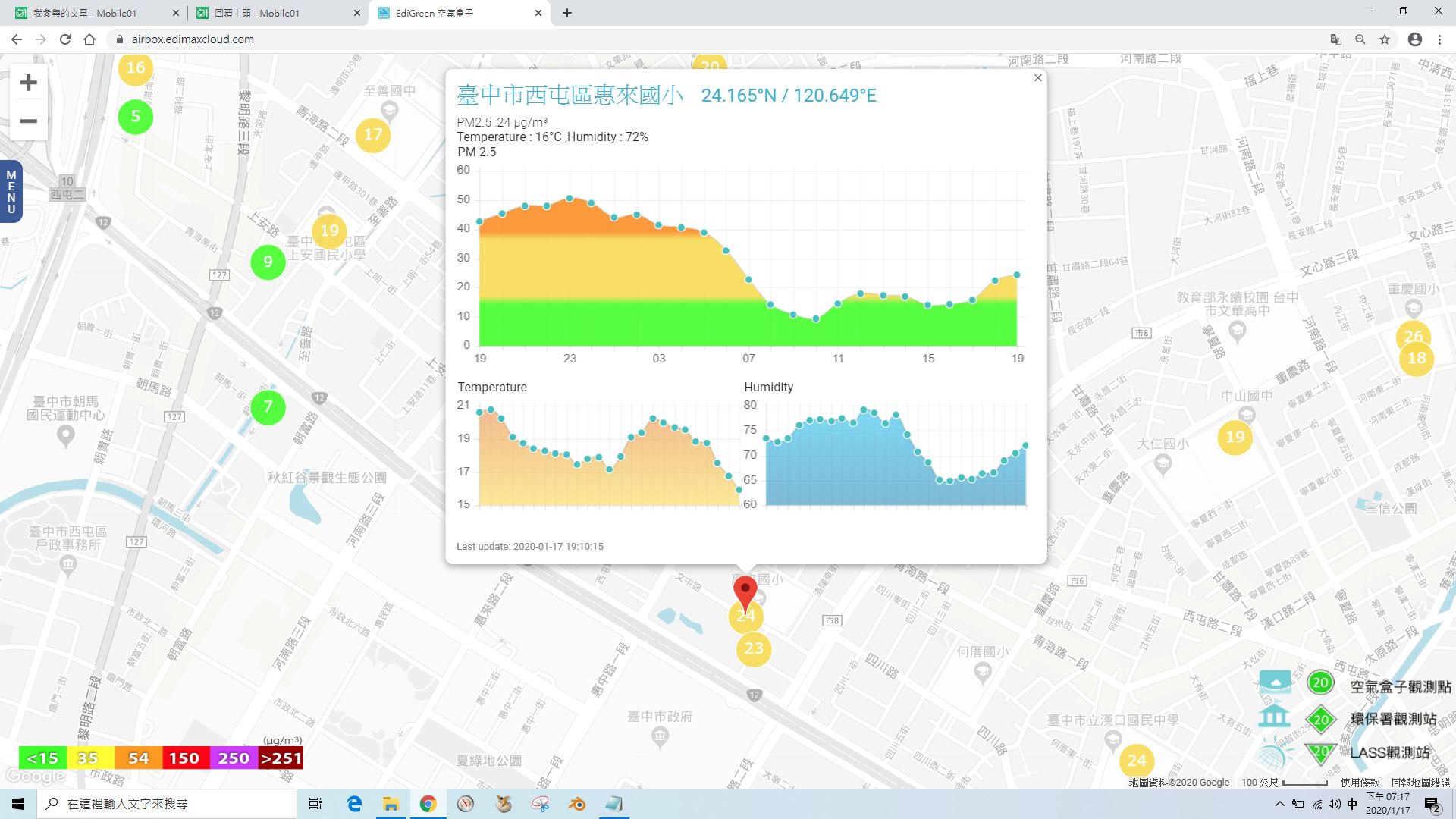
Task: Select the green sensor marker labeled 5
Action: [x=136, y=117]
